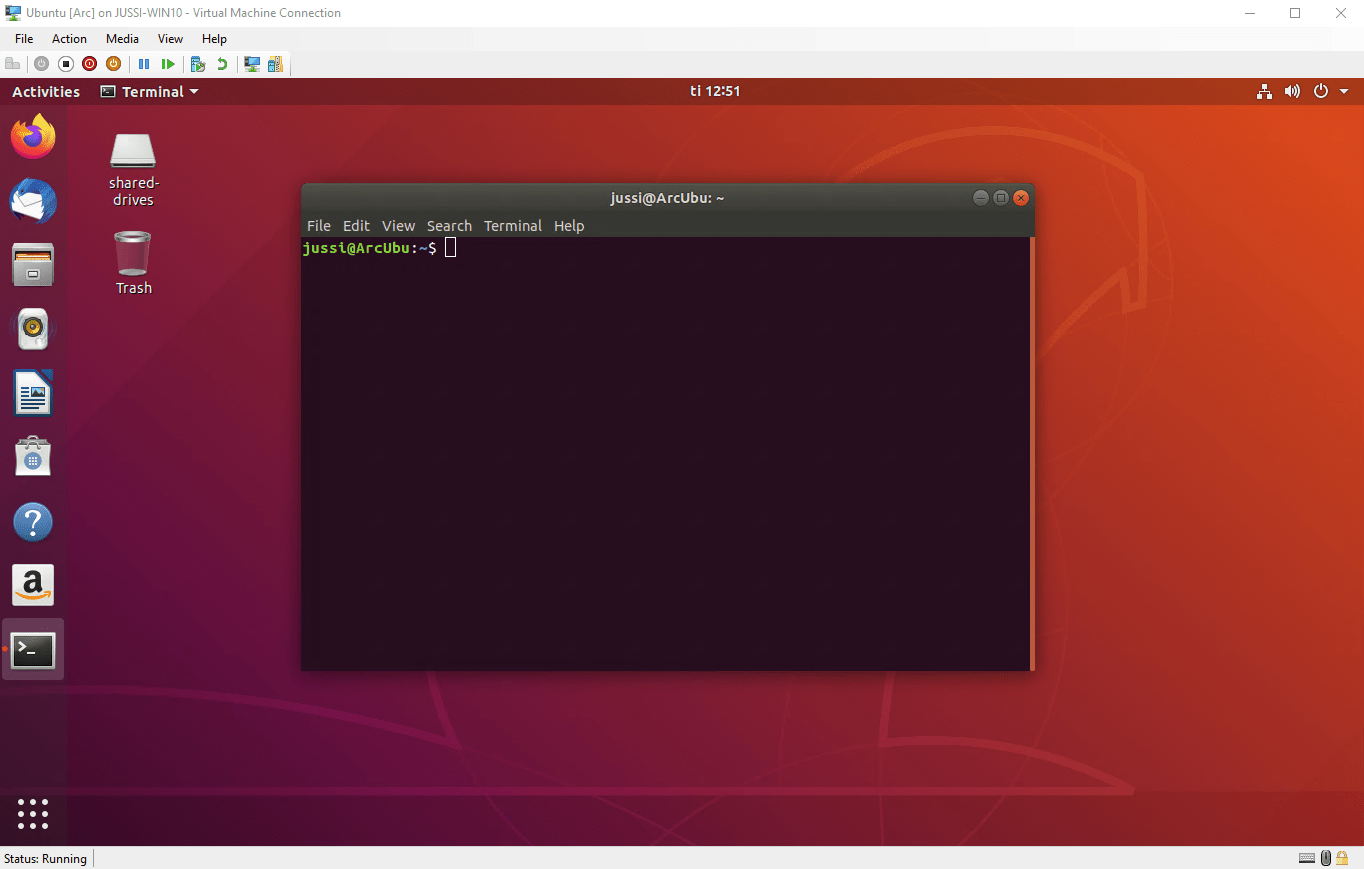Click the terminal's orange vertical scrollbar
This screenshot has height=869, width=1364.
1032,453
